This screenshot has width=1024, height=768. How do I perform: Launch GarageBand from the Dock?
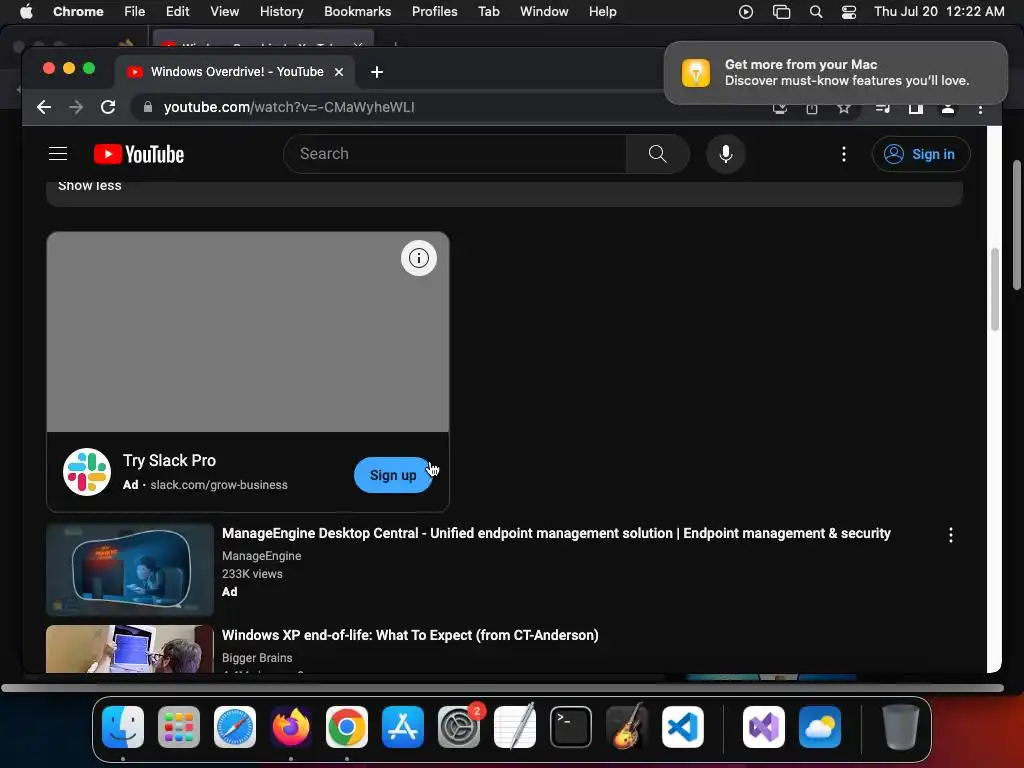[x=627, y=727]
